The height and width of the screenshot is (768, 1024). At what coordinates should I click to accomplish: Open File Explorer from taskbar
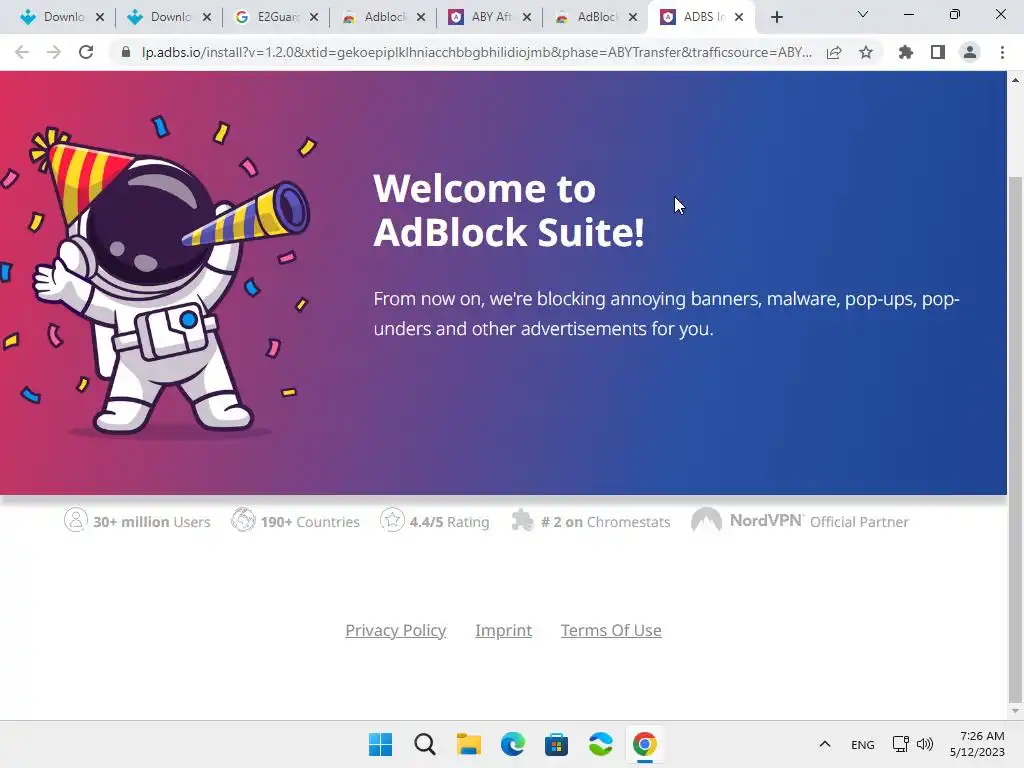pos(468,744)
